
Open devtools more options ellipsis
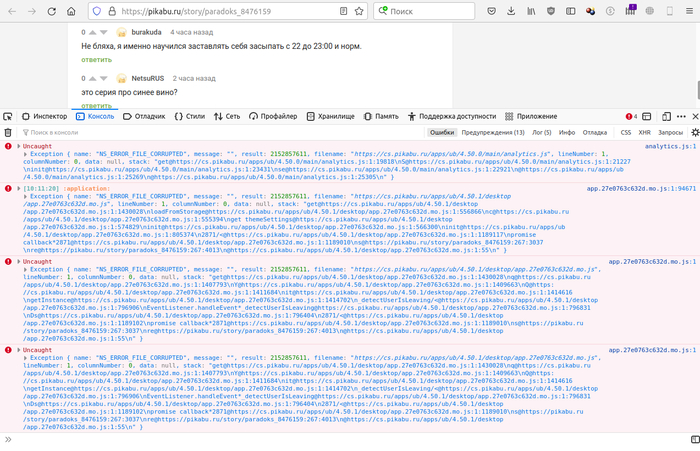[681, 116]
